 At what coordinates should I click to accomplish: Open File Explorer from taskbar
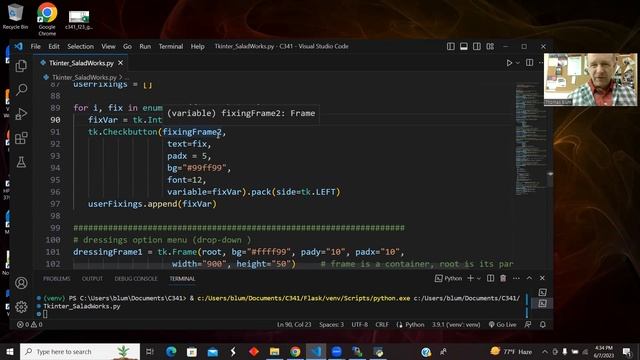[x=274, y=351]
